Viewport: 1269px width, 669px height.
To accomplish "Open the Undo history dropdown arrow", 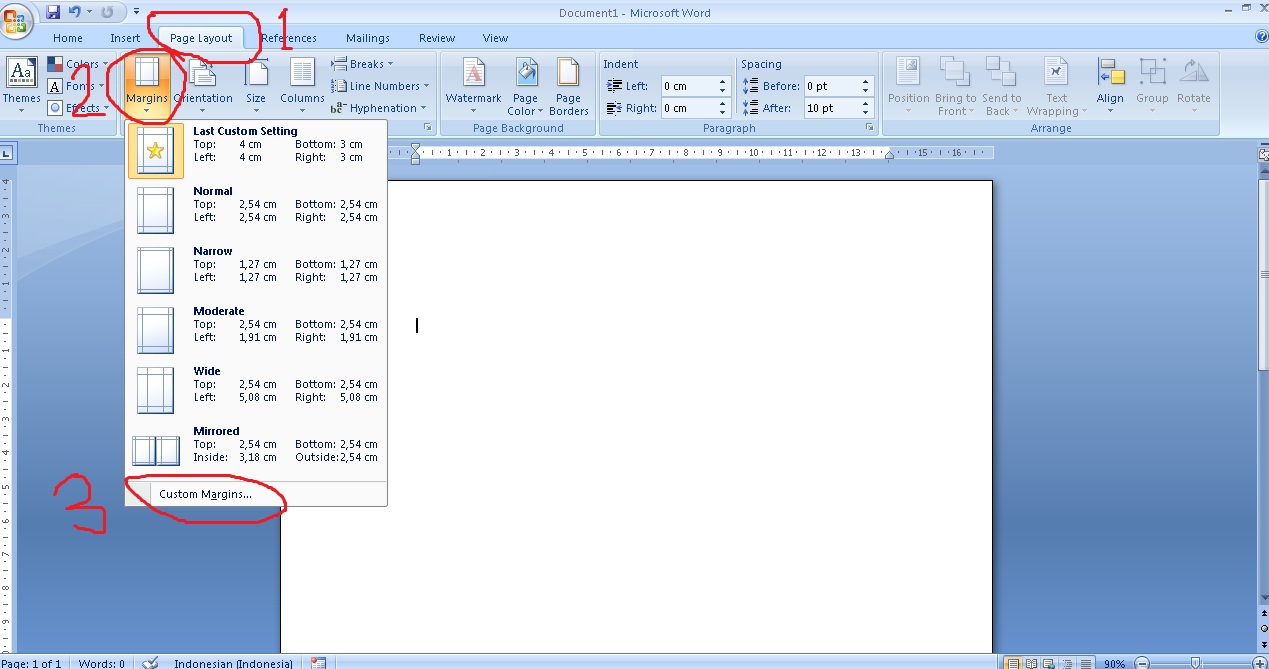I will pos(89,12).
